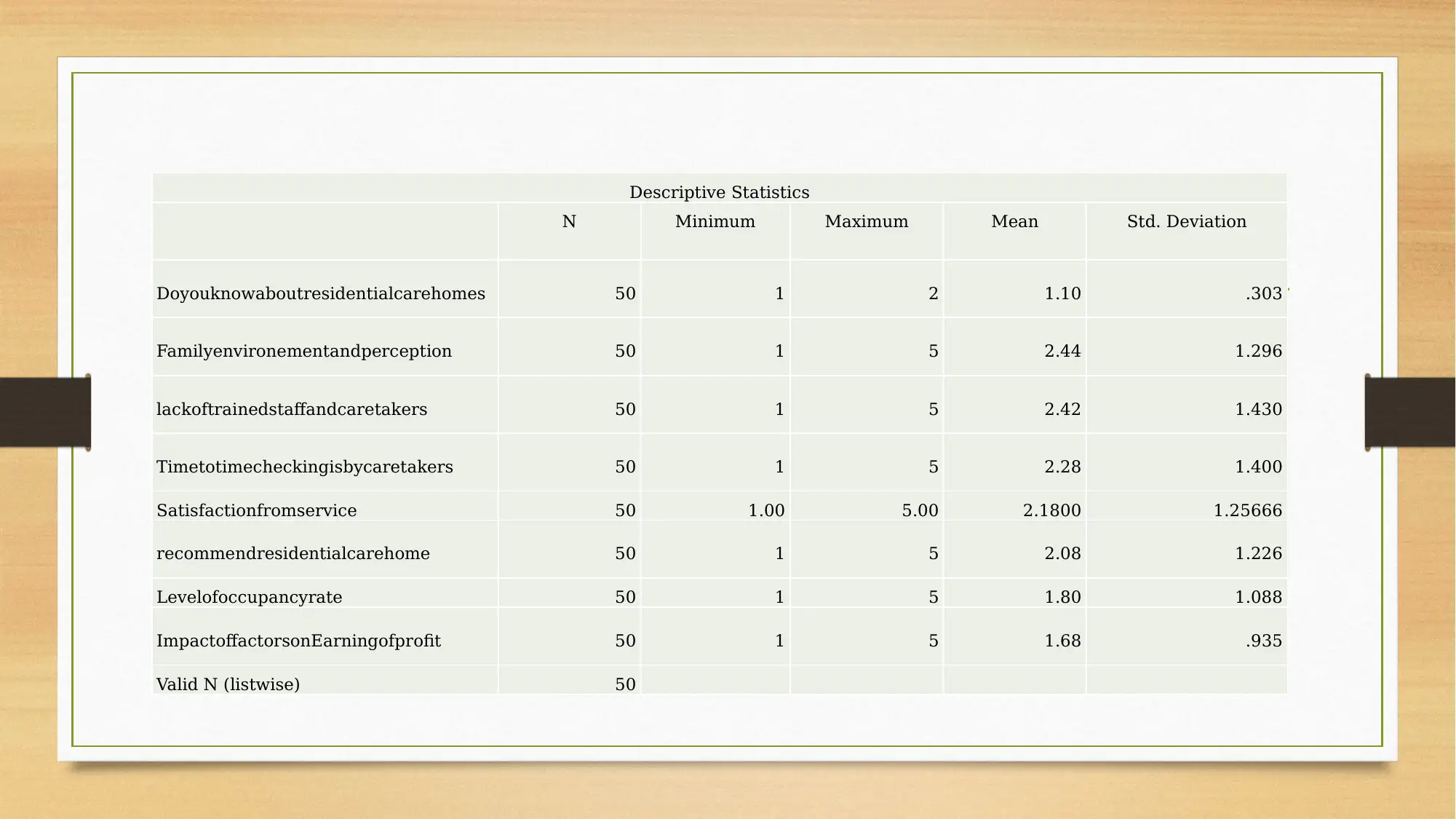1456x819 pixels.
Task: Click mean value 2.1800
Action: (1051, 510)
